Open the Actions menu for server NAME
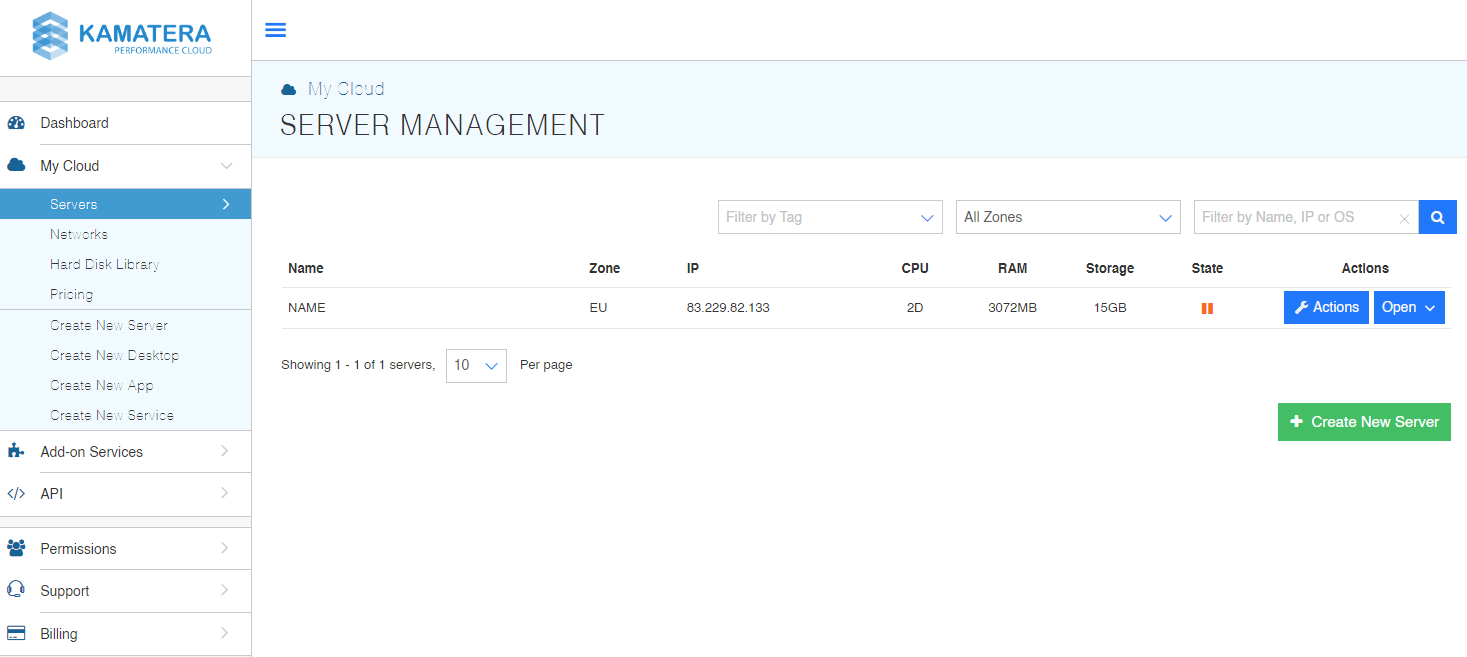The image size is (1467, 657). (1325, 307)
